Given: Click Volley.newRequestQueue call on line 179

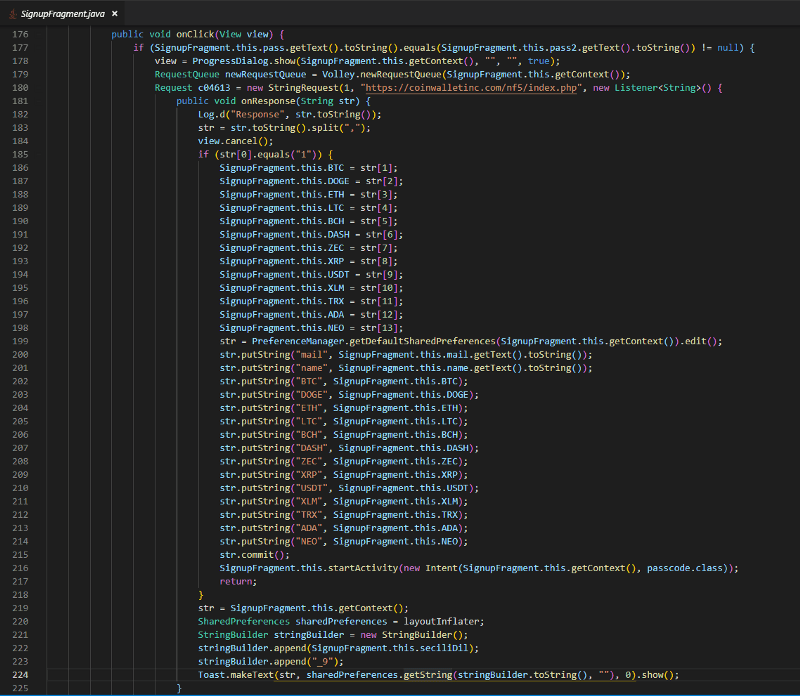Looking at the screenshot, I should 382,74.
